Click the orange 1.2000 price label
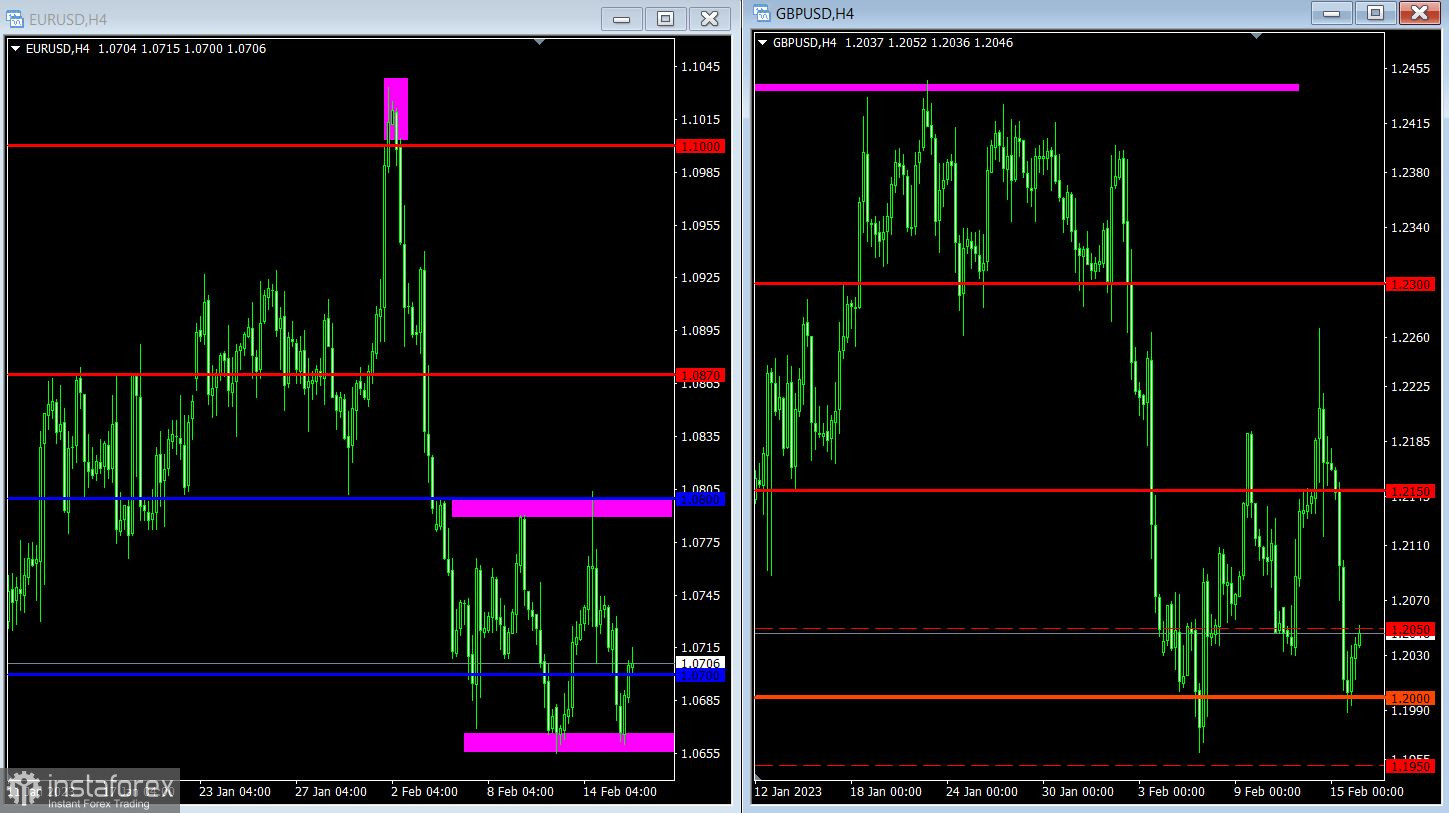Viewport: 1449px width, 813px height. (x=1411, y=698)
